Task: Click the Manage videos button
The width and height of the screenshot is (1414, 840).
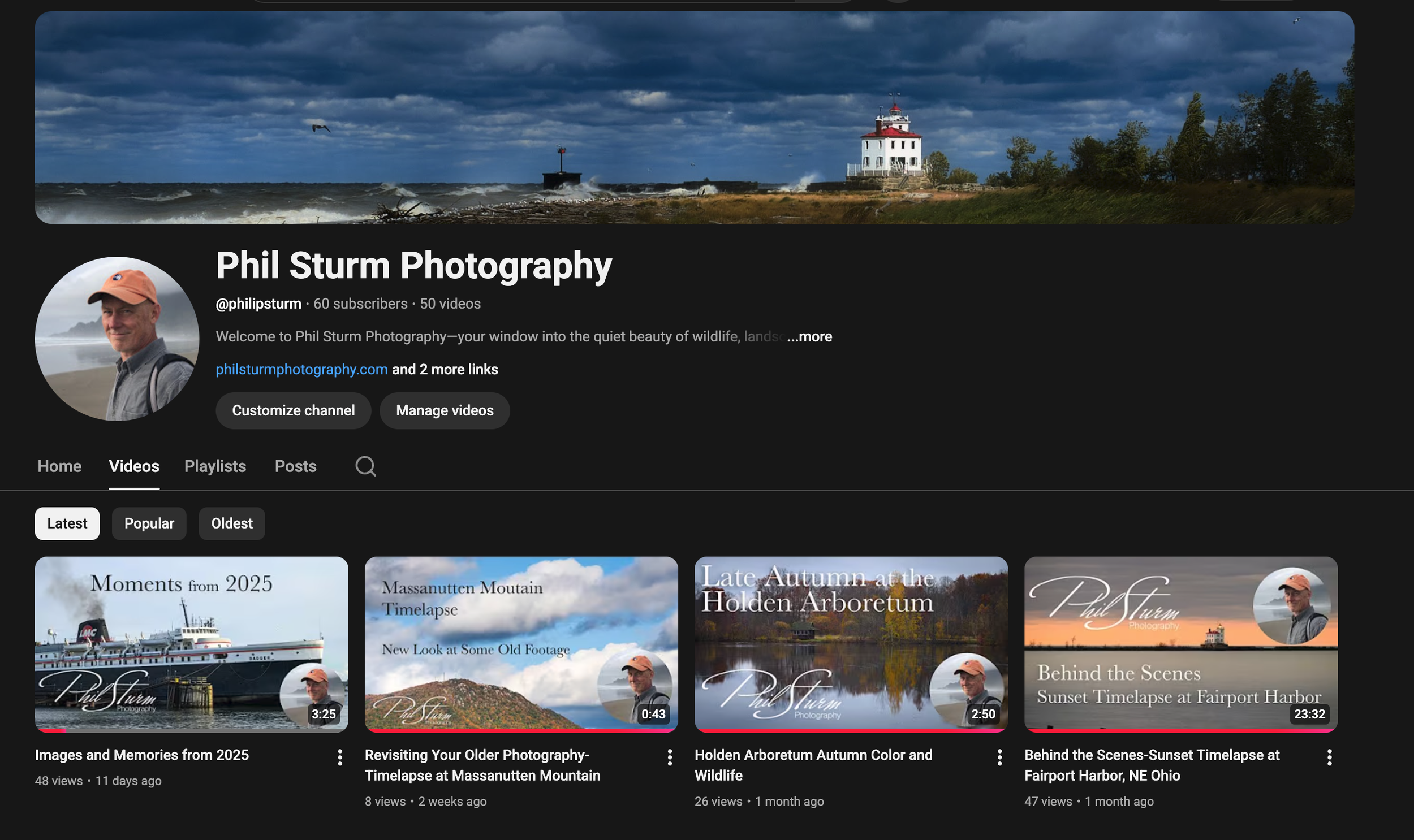Action: click(445, 410)
